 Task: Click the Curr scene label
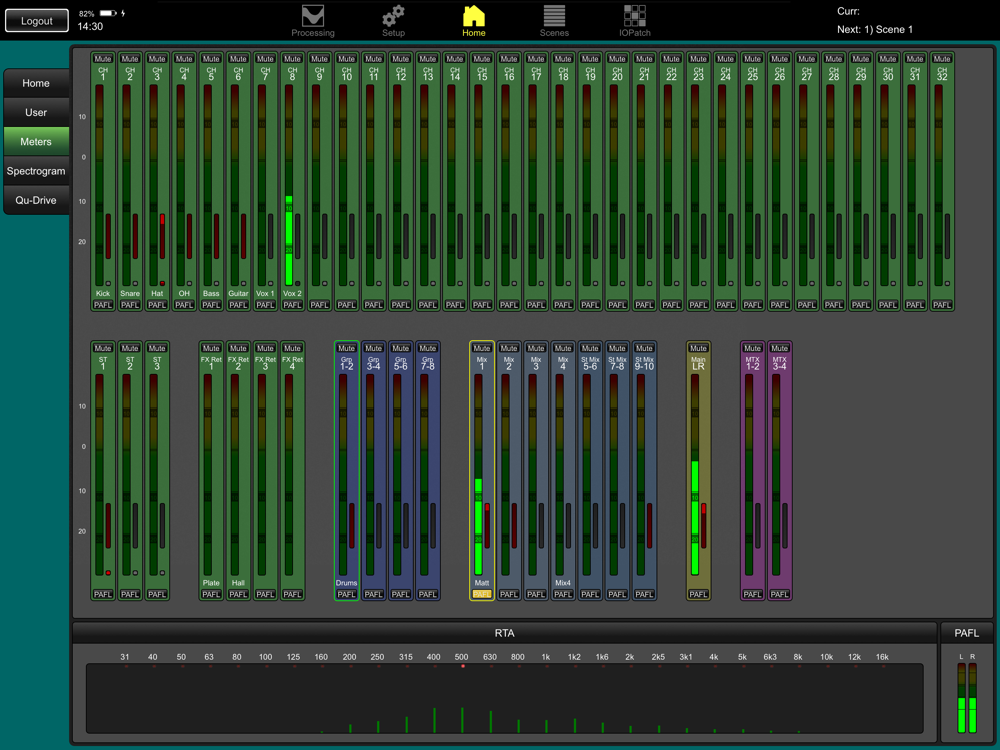[x=848, y=11]
